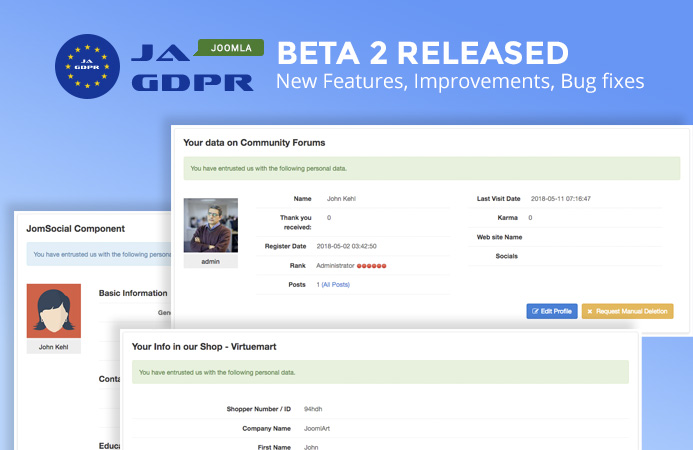This screenshot has width=693, height=450.
Task: Click the Edit Profile button
Action: [552, 311]
